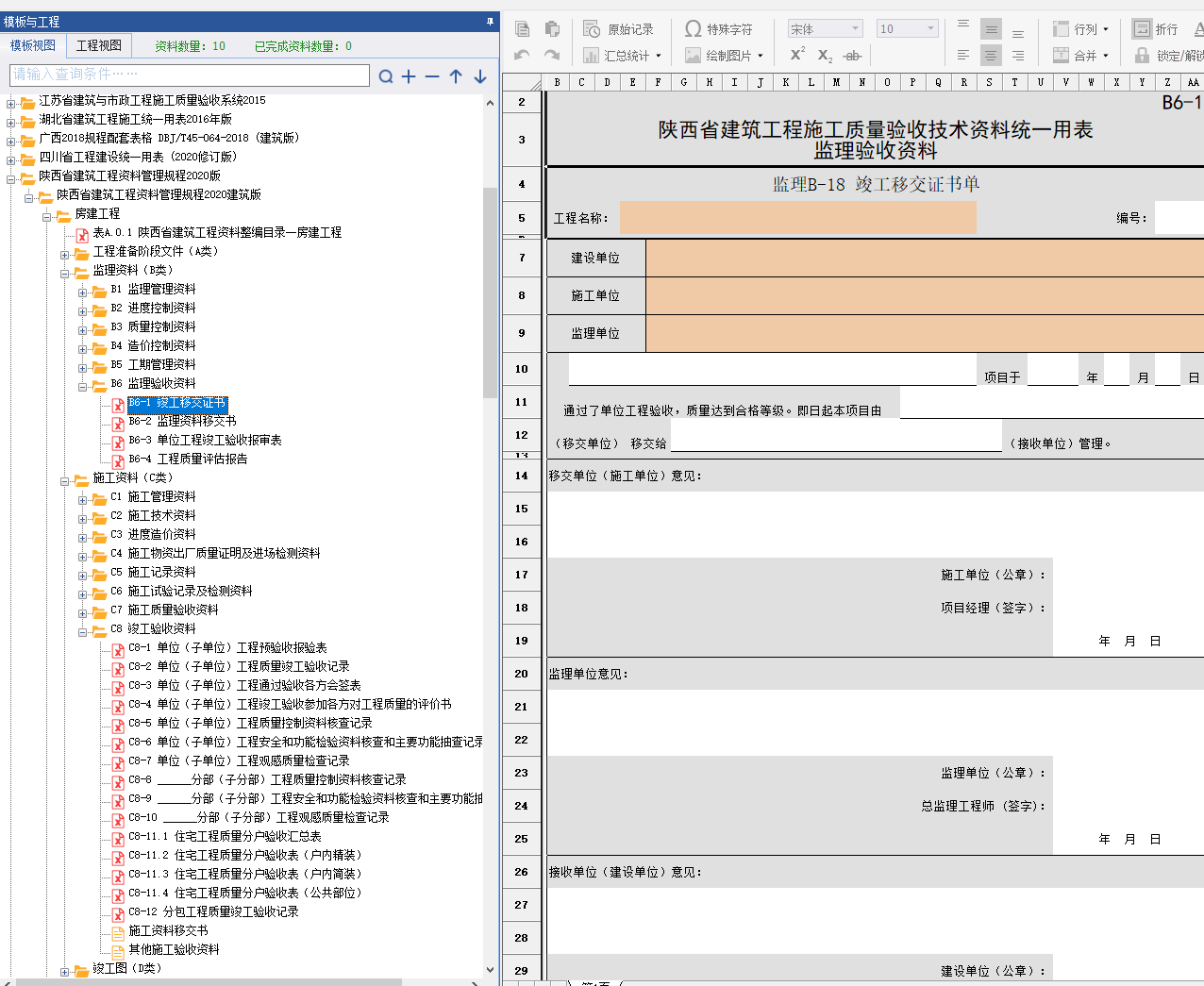Open C8-5 工程质量控制资料核查记录
Viewport: 1204px width, 986px height.
(250, 724)
